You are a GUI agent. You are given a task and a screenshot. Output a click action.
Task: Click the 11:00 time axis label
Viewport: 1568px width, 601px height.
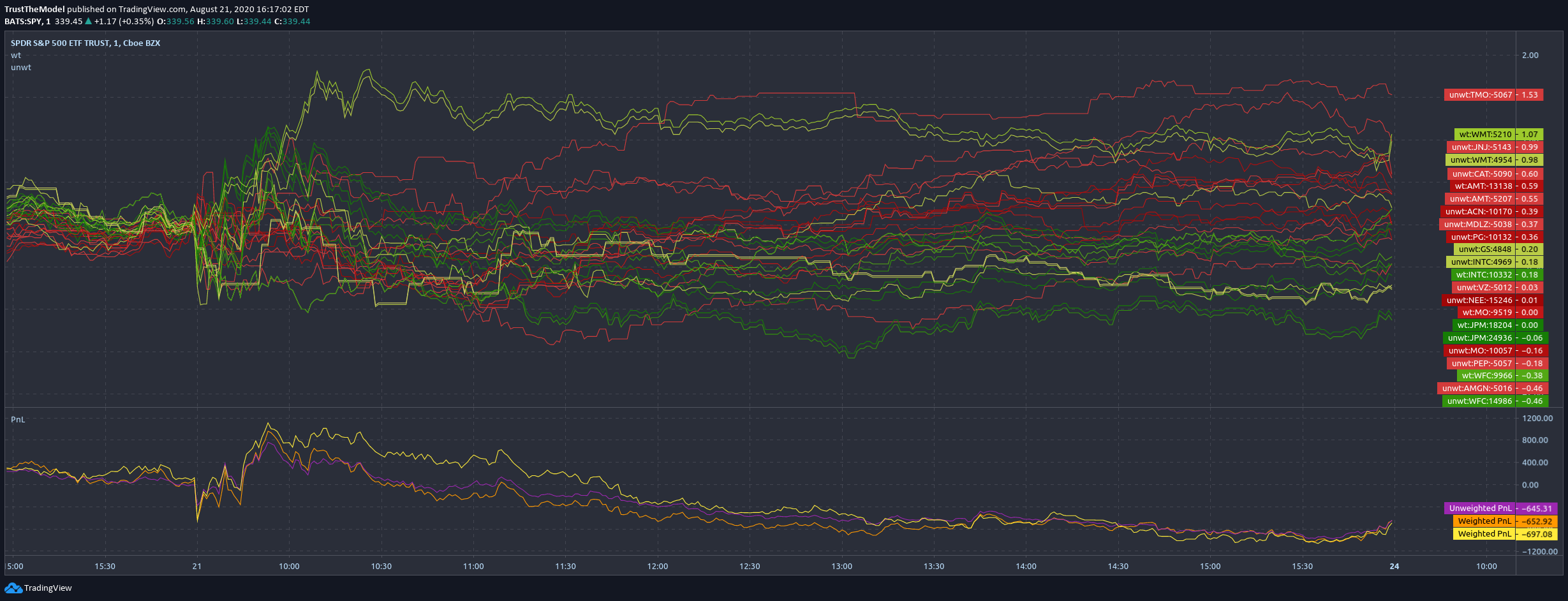(473, 567)
